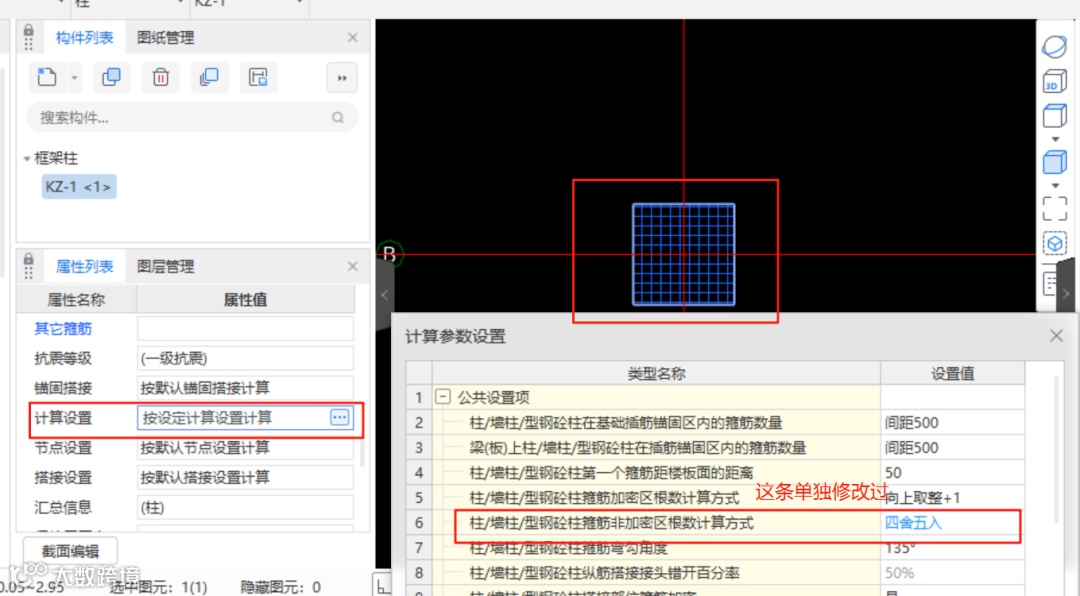The height and width of the screenshot is (596, 1080).
Task: Click the save component archive icon
Action: [x=258, y=77]
